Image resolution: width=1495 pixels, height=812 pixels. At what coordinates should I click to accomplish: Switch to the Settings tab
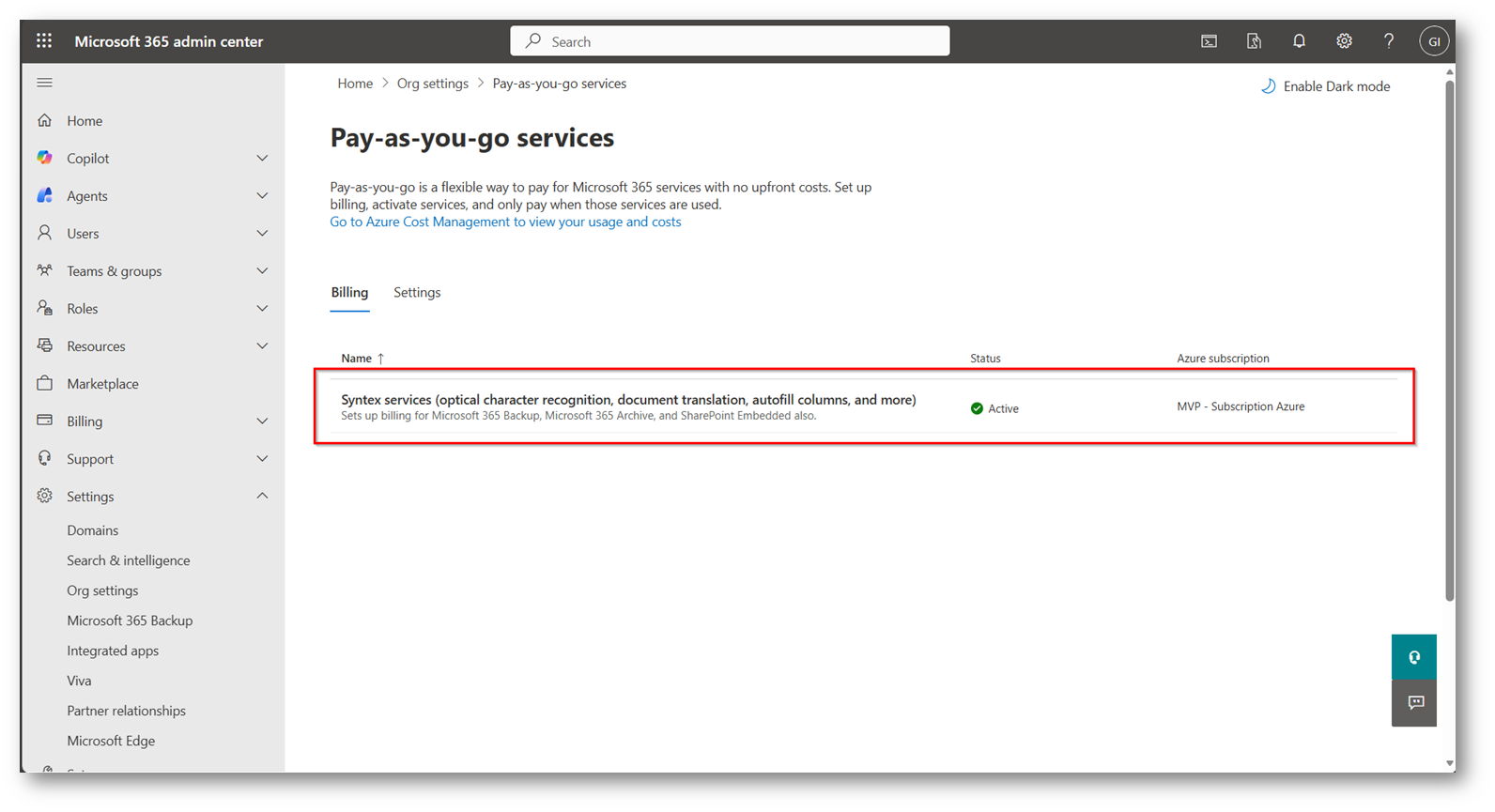417,293
